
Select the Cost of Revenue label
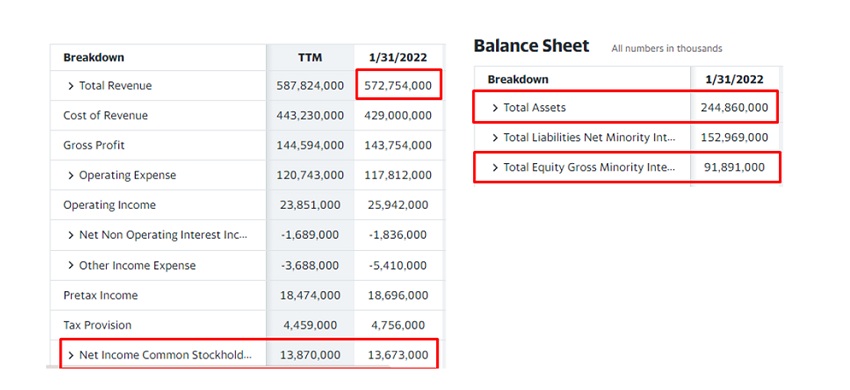pyautogui.click(x=106, y=116)
